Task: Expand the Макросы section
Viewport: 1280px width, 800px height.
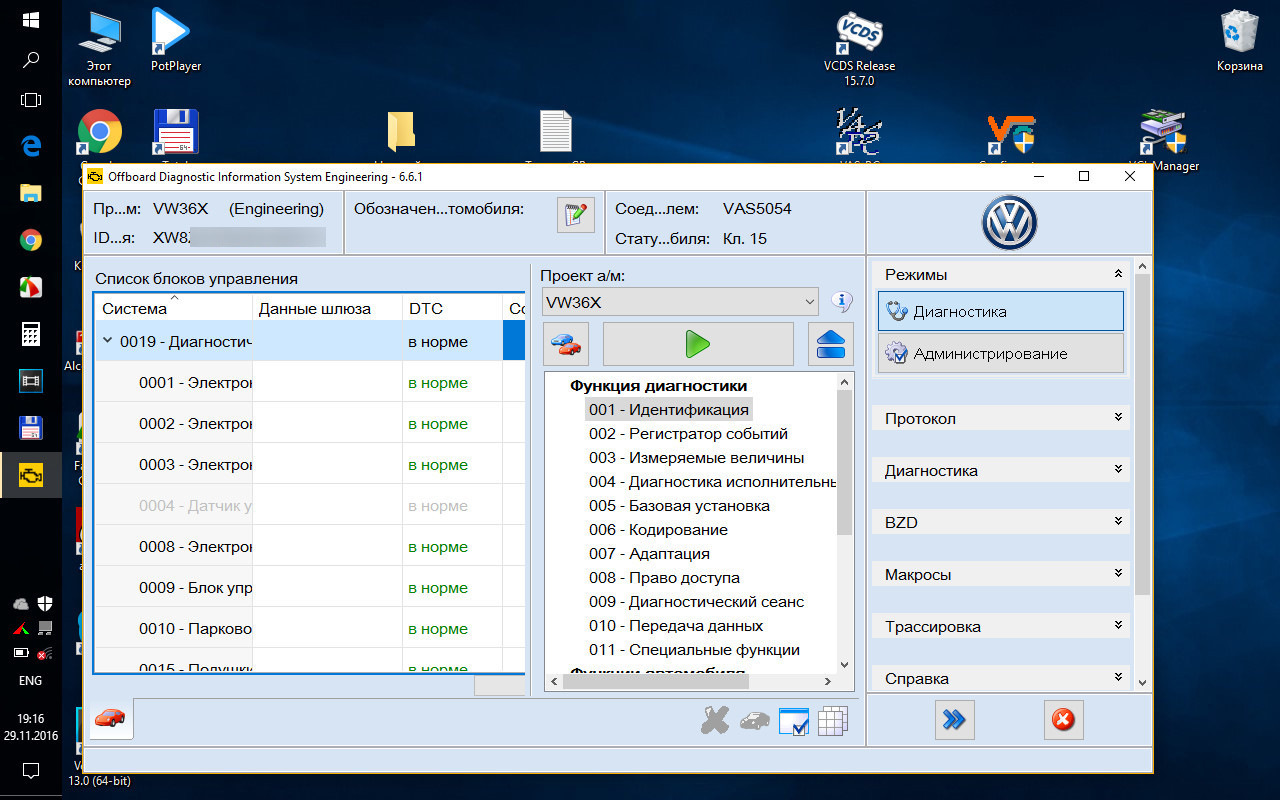Action: (x=1118, y=573)
